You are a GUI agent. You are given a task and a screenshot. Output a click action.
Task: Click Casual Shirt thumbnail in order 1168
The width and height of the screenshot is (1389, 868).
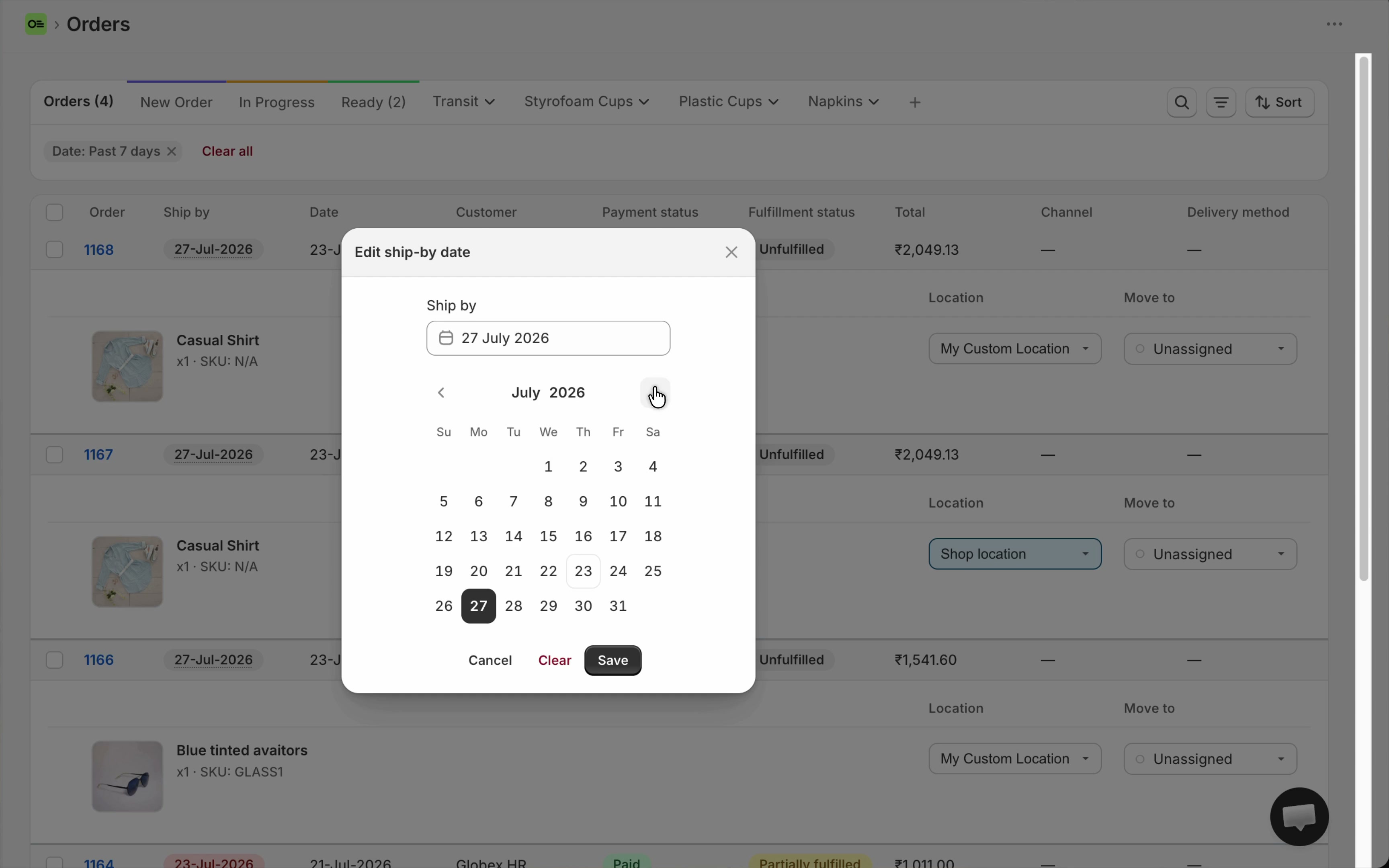(127, 367)
